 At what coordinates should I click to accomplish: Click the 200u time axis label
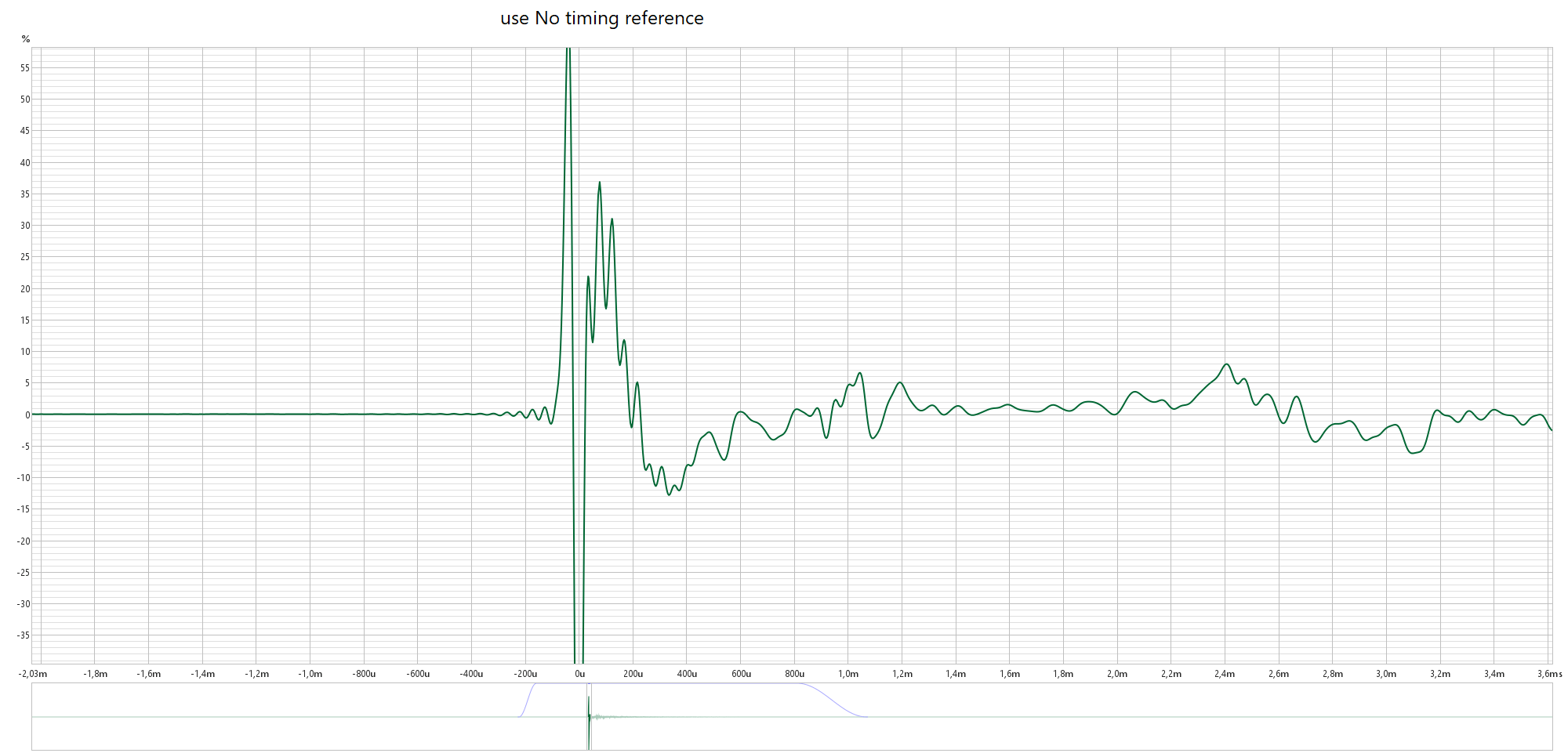click(x=633, y=674)
